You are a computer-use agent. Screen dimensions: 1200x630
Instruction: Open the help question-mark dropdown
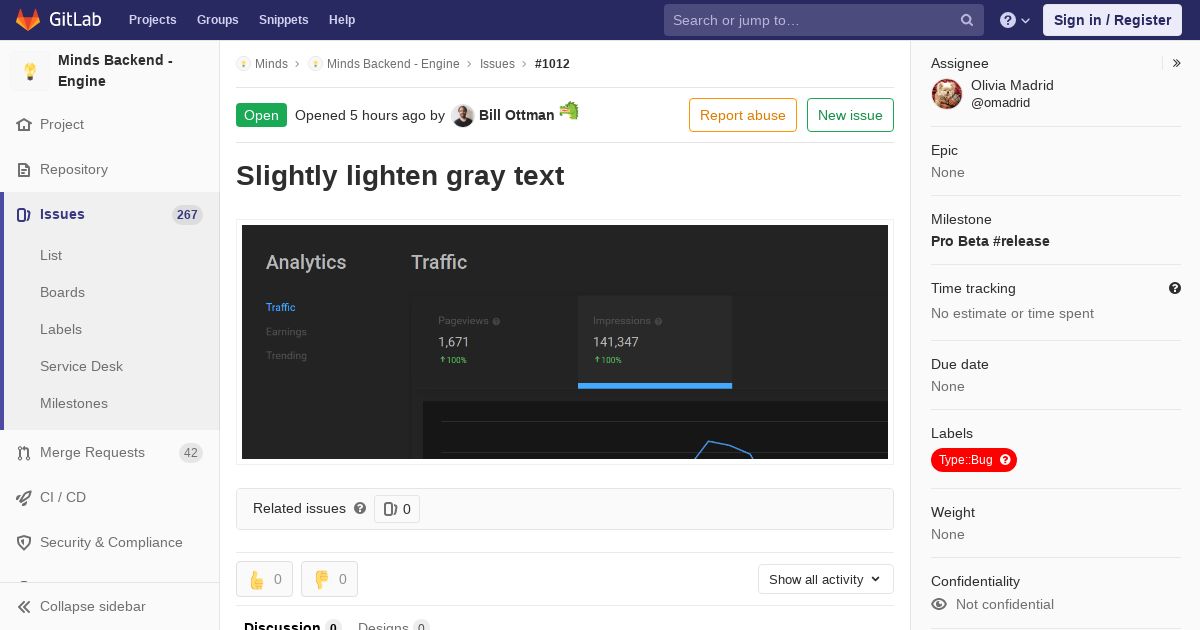pos(1015,20)
